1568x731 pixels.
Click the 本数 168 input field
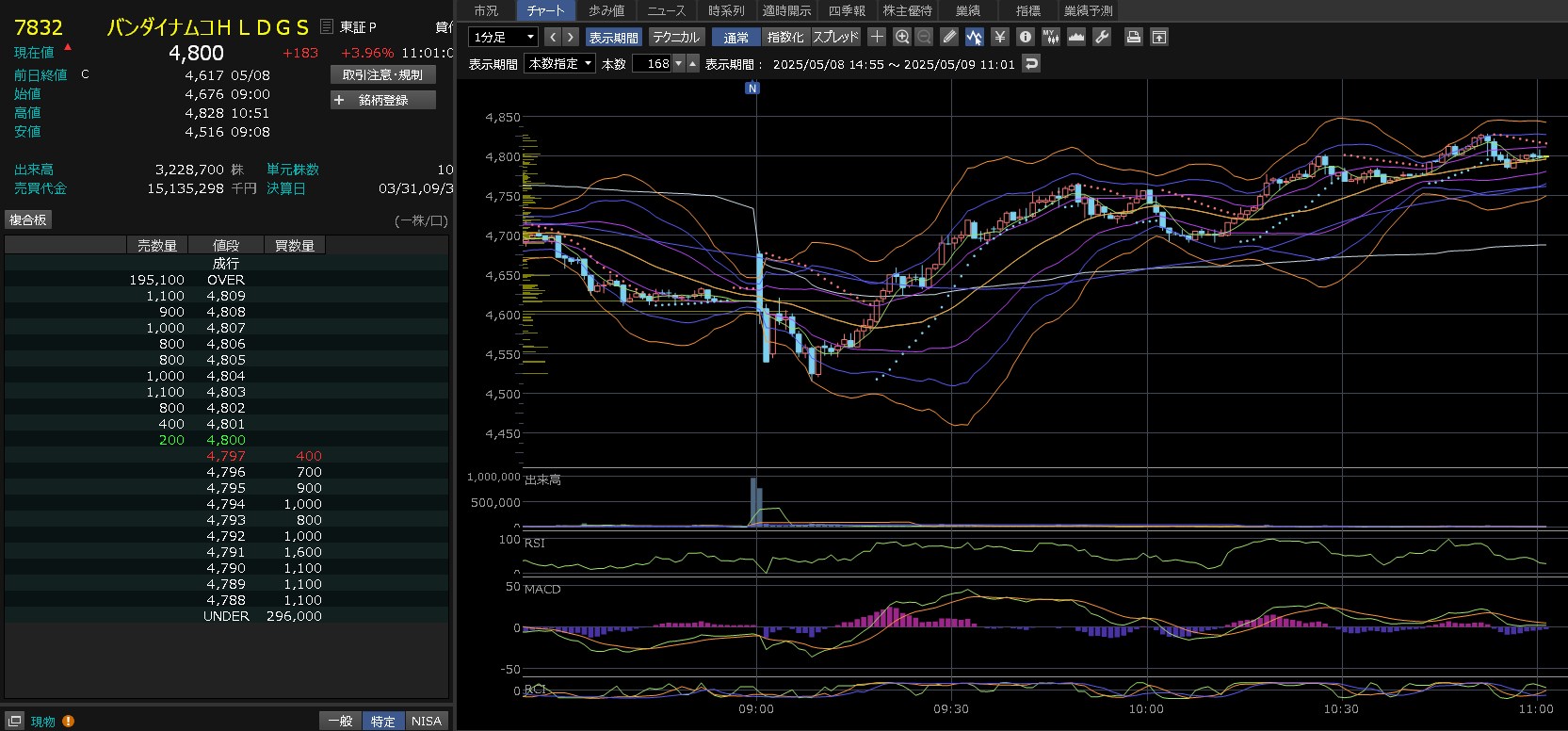[x=652, y=64]
